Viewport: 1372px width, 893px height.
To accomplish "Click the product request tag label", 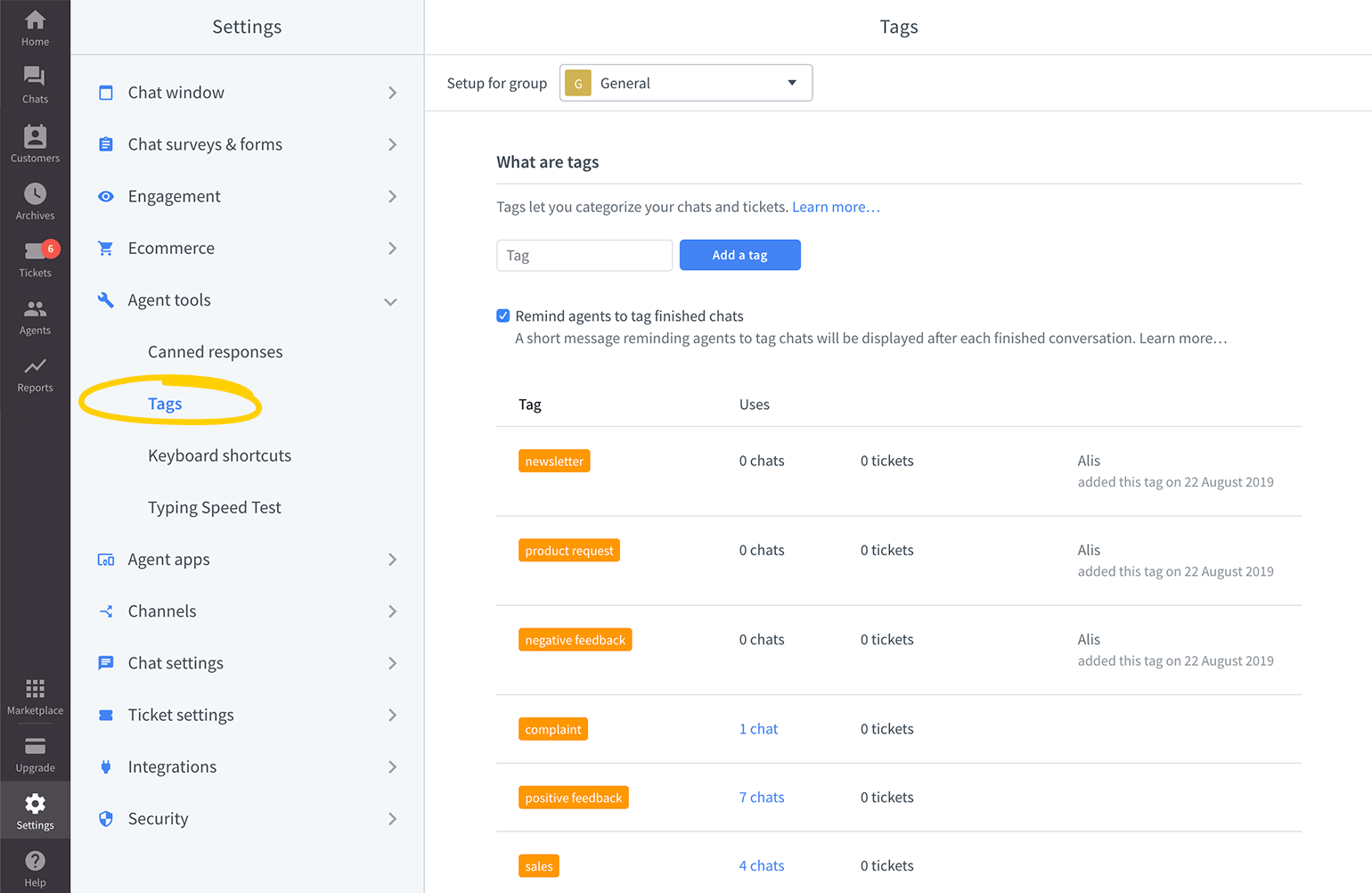I will click(x=569, y=551).
